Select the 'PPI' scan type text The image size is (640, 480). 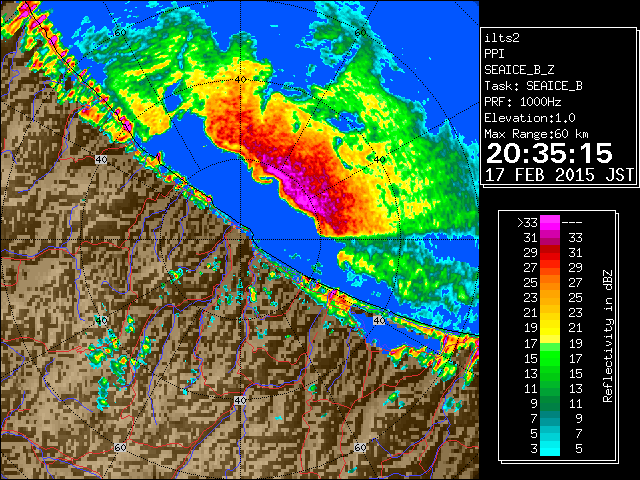tap(494, 54)
